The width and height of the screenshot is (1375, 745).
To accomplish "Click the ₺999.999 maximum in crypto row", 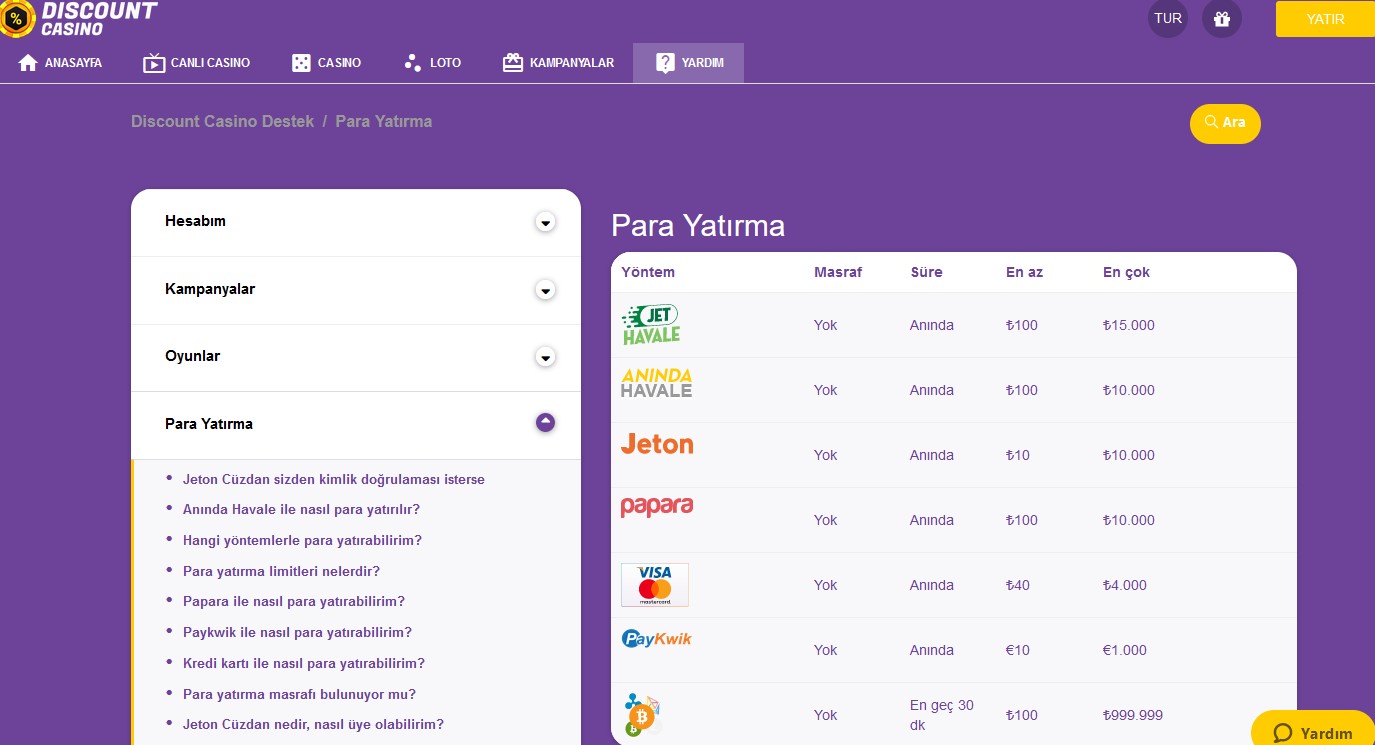I will (1133, 715).
